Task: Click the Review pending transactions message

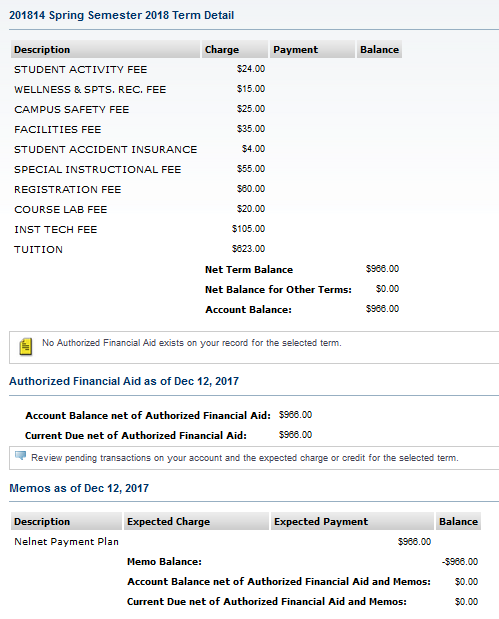Action: tap(245, 458)
